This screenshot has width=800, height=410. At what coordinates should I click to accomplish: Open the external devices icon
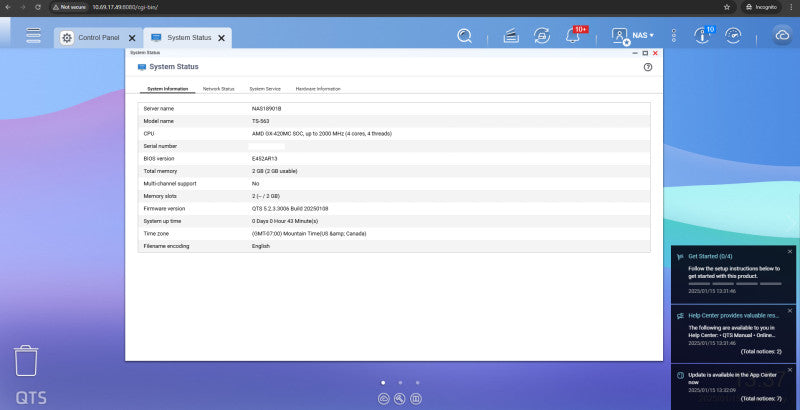(542, 36)
